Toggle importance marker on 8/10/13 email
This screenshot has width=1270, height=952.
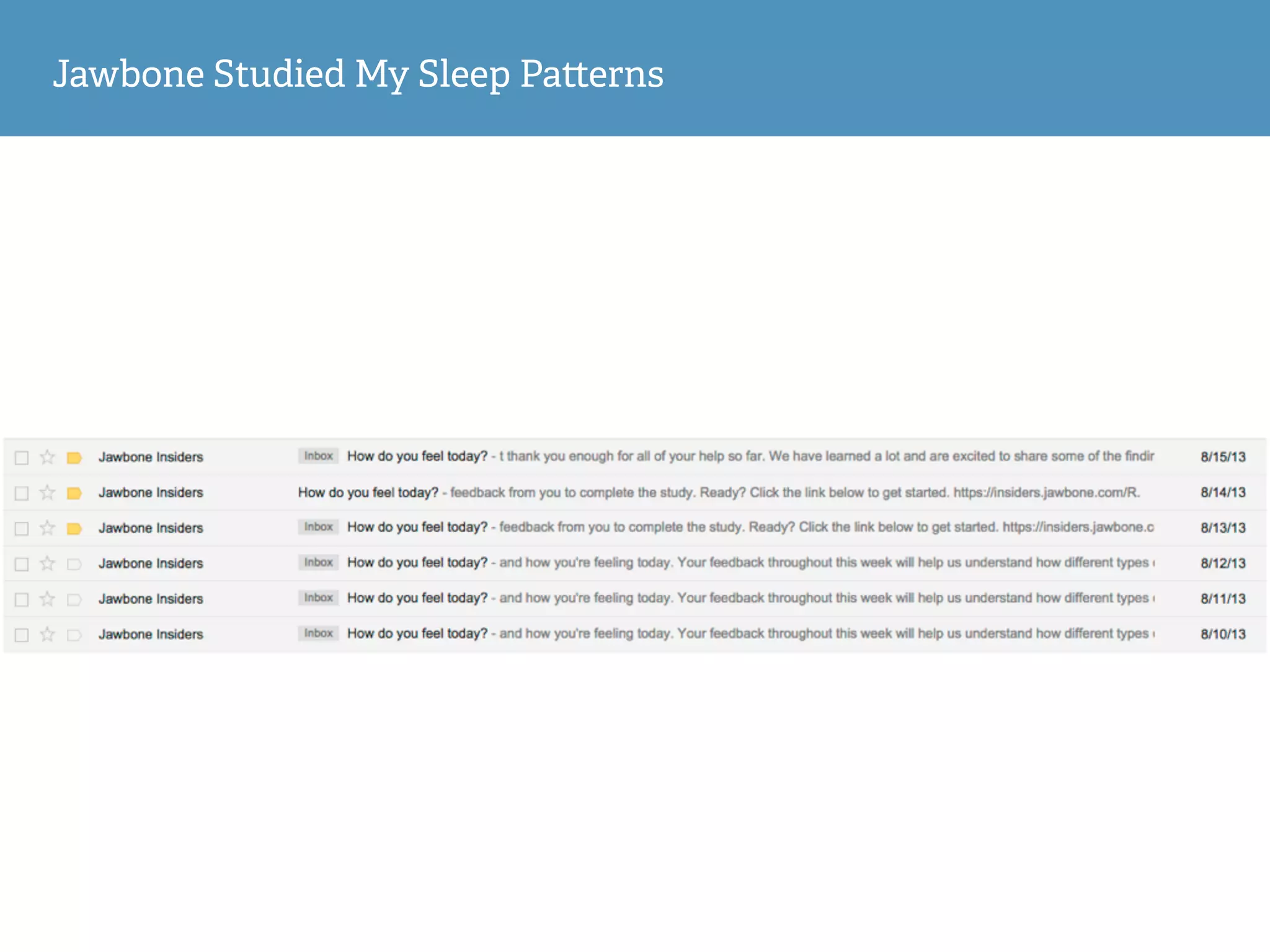[x=74, y=635]
